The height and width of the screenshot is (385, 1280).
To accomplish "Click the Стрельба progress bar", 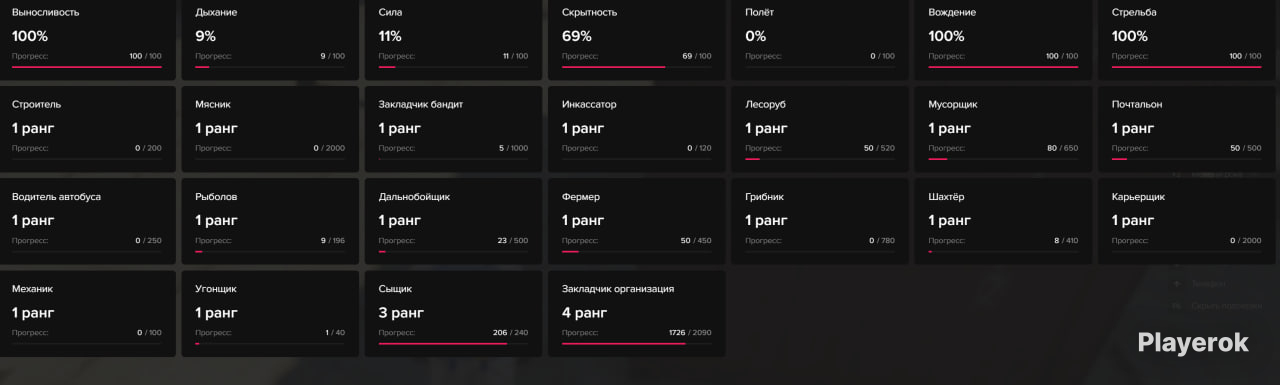I will click(x=1186, y=67).
